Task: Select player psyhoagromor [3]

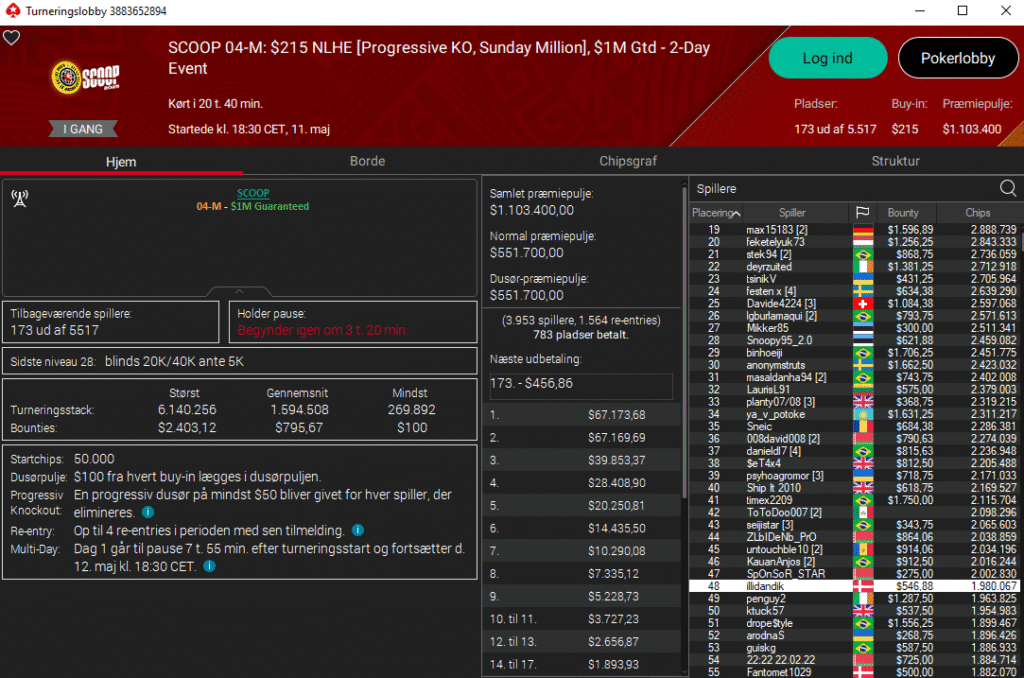Action: [x=854, y=476]
